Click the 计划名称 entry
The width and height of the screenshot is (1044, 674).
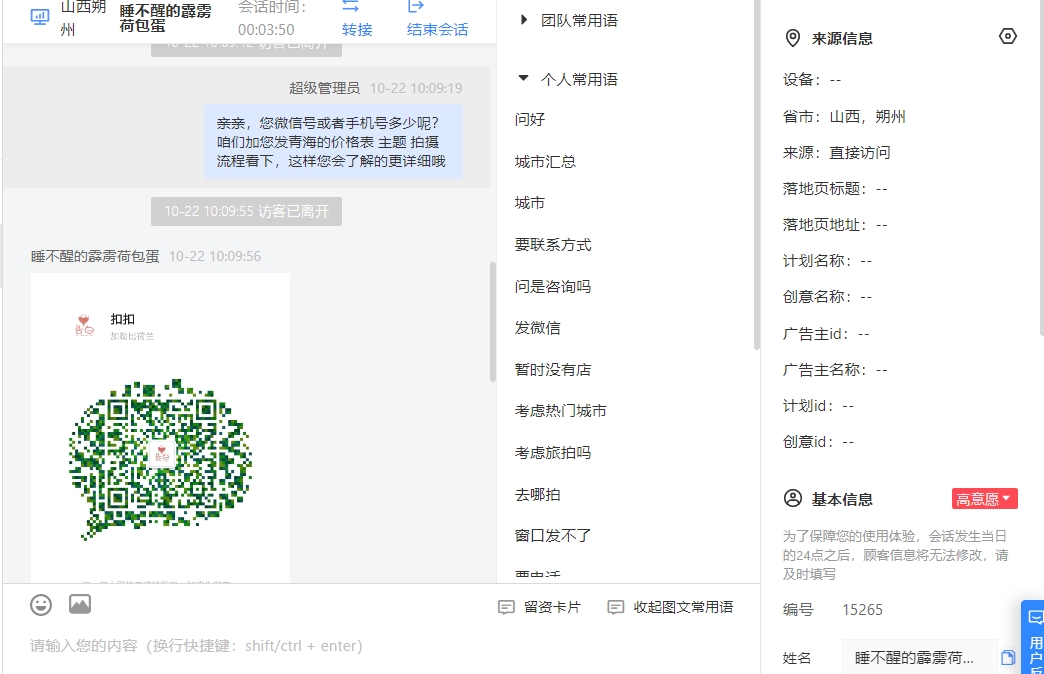828,260
